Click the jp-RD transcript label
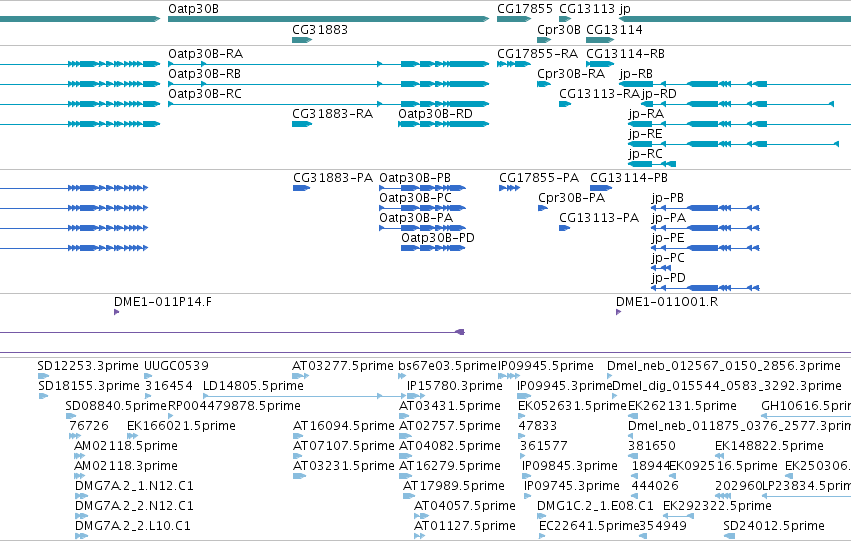This screenshot has width=851, height=541. tap(659, 94)
